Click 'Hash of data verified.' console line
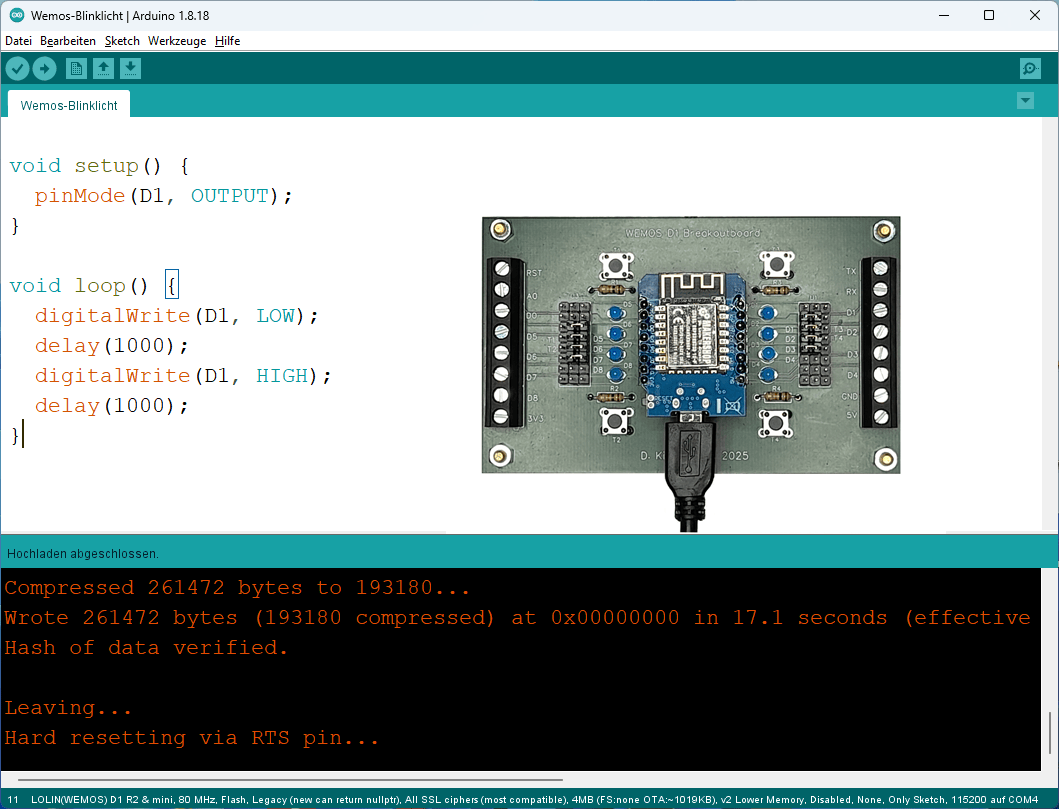1059x809 pixels. click(x=146, y=648)
